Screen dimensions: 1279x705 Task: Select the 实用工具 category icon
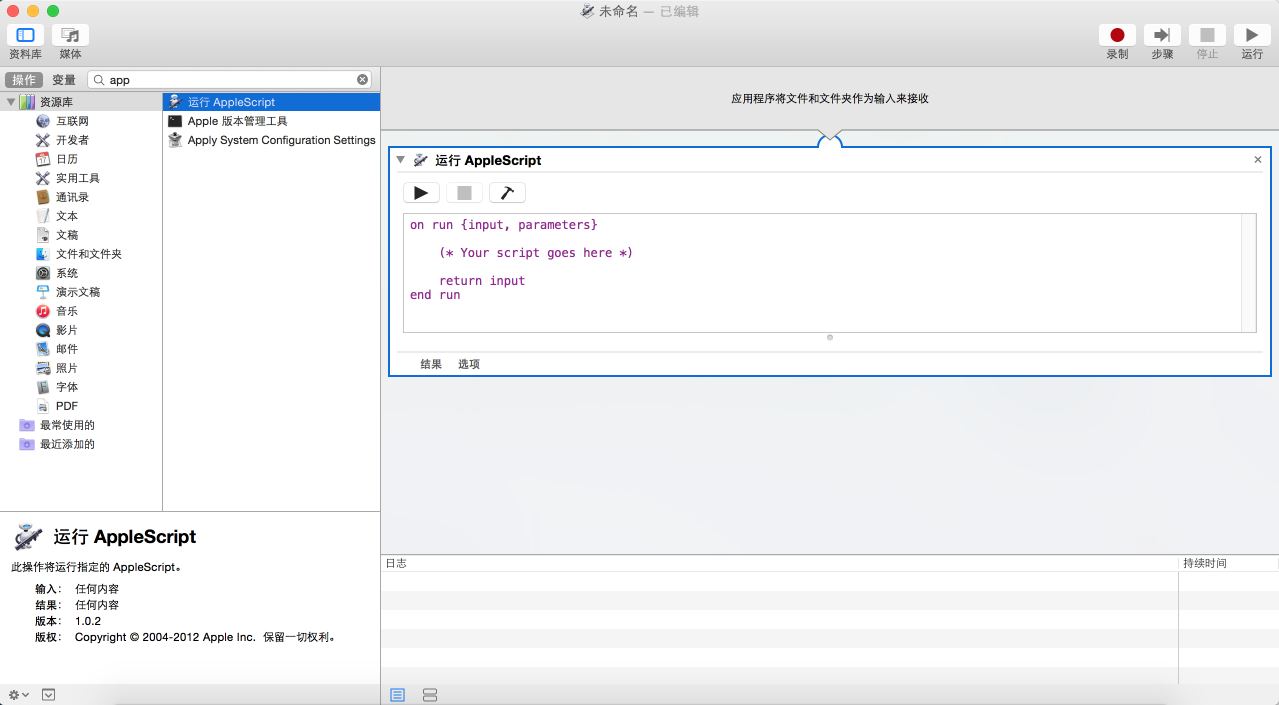tap(43, 178)
